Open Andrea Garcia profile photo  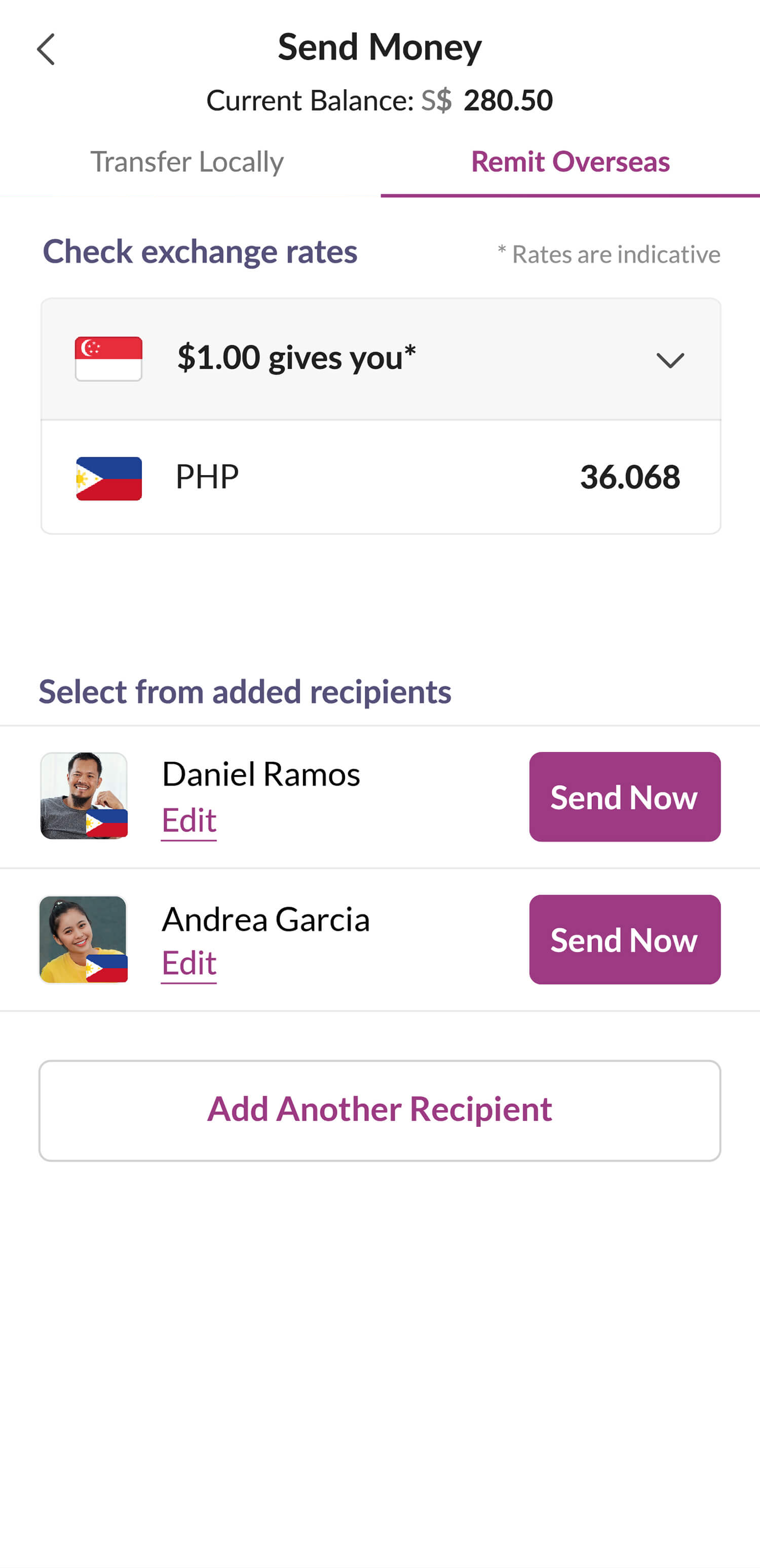84,939
